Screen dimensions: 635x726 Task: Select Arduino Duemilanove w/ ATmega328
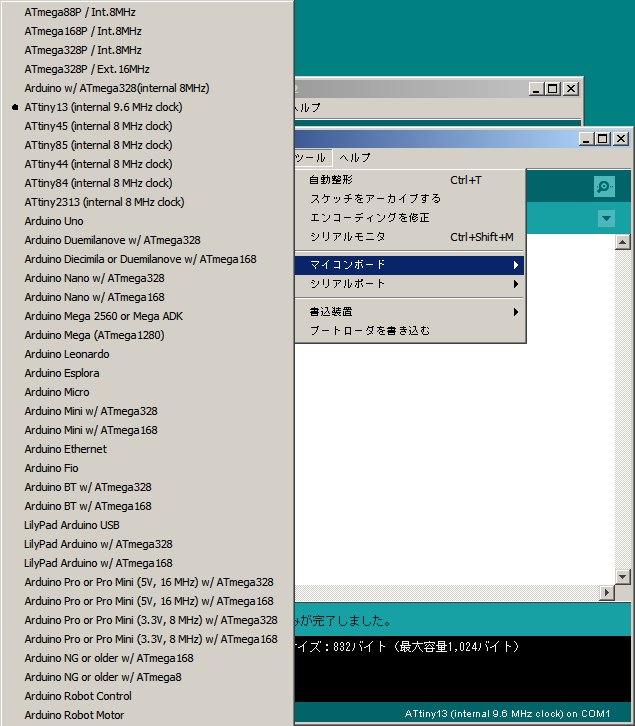point(147,240)
